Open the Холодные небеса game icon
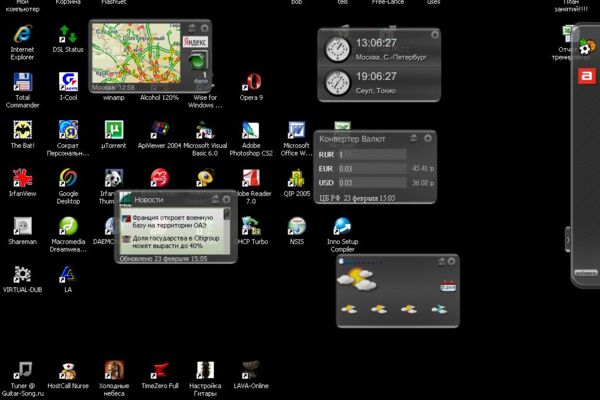Image resolution: width=600 pixels, height=400 pixels. point(114,371)
